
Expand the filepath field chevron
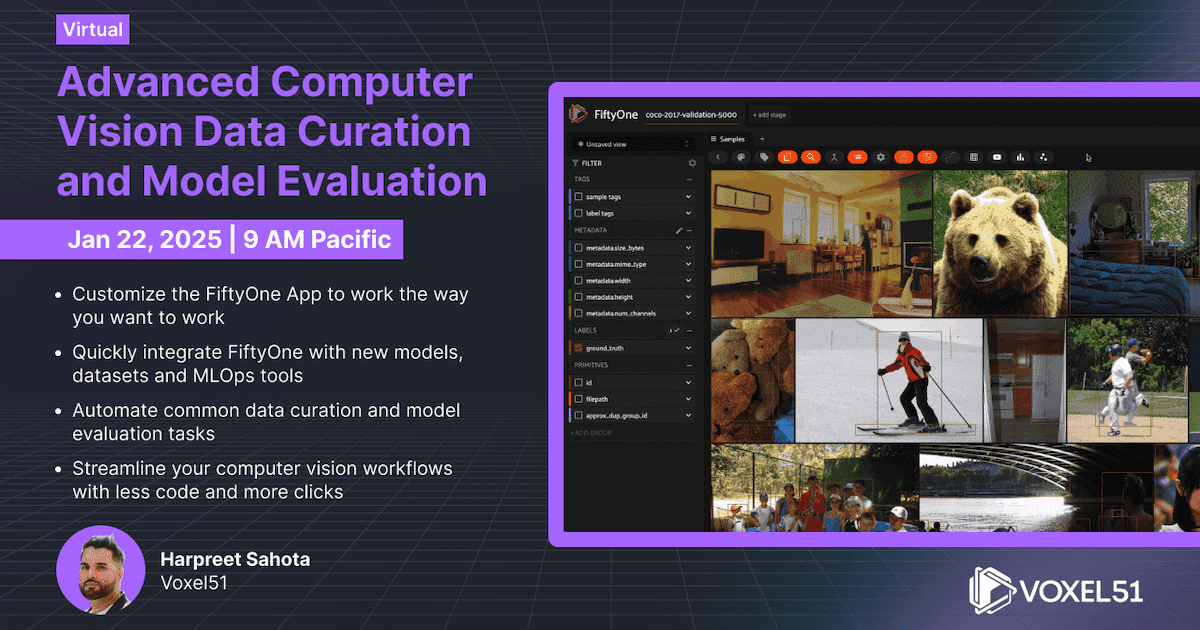[688, 398]
